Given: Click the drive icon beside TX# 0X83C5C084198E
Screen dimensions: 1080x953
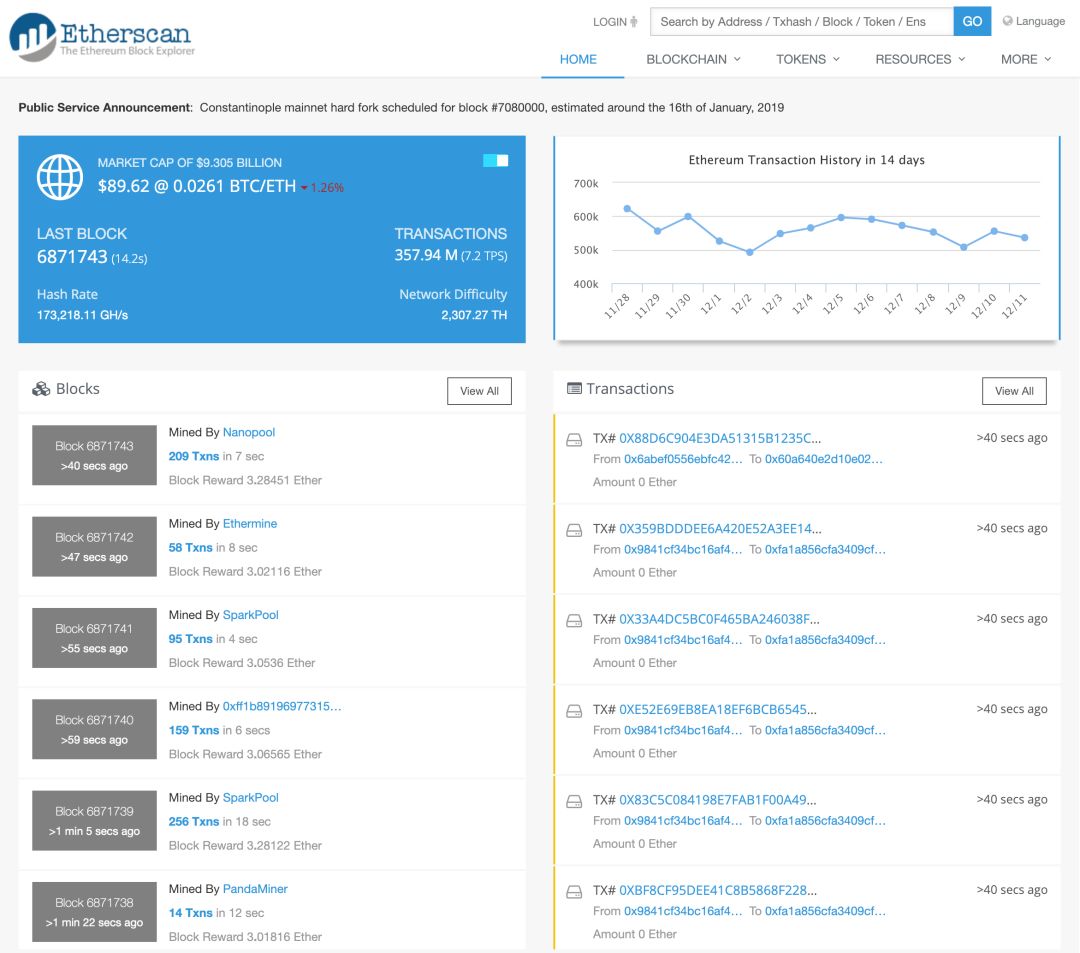Looking at the screenshot, I should [x=574, y=802].
